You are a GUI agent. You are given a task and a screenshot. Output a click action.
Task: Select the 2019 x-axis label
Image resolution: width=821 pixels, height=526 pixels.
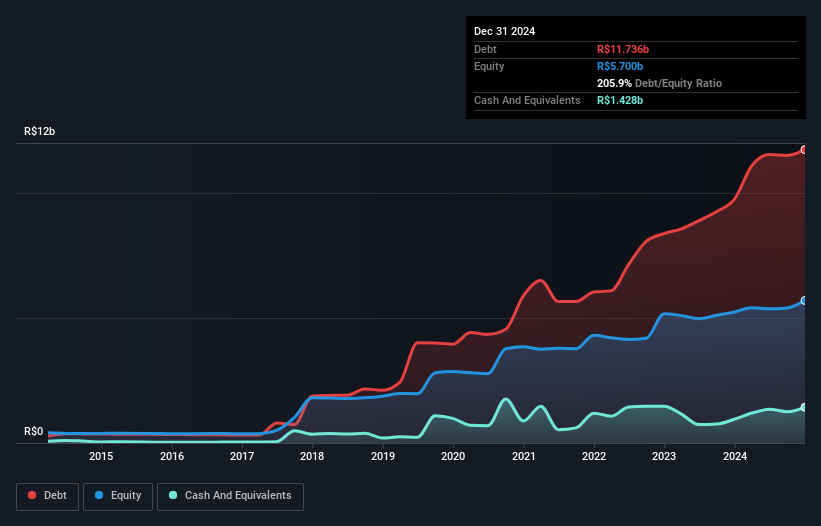383,456
